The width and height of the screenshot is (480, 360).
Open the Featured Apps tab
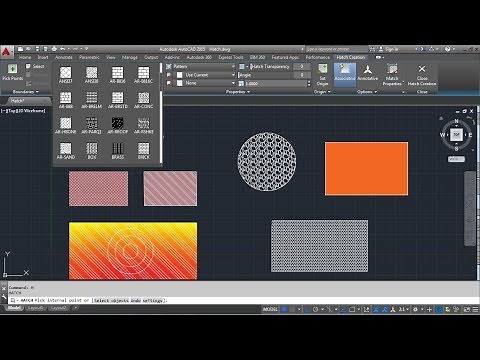coord(285,57)
